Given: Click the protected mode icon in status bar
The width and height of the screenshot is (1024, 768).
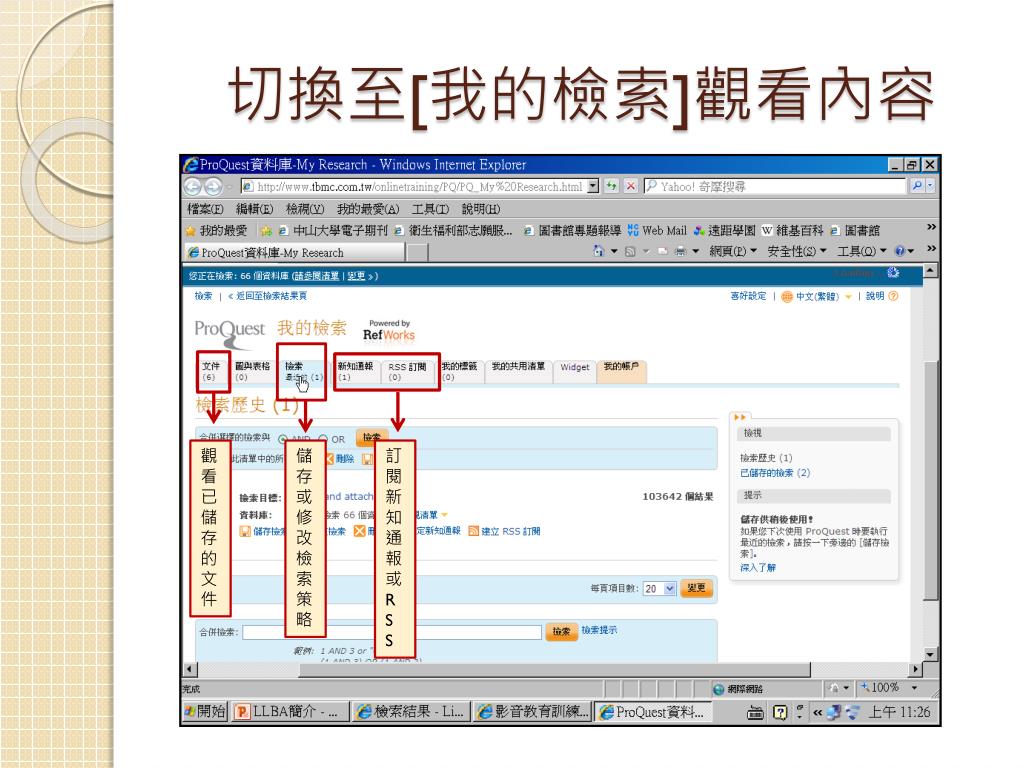Looking at the screenshot, I should click(x=833, y=688).
